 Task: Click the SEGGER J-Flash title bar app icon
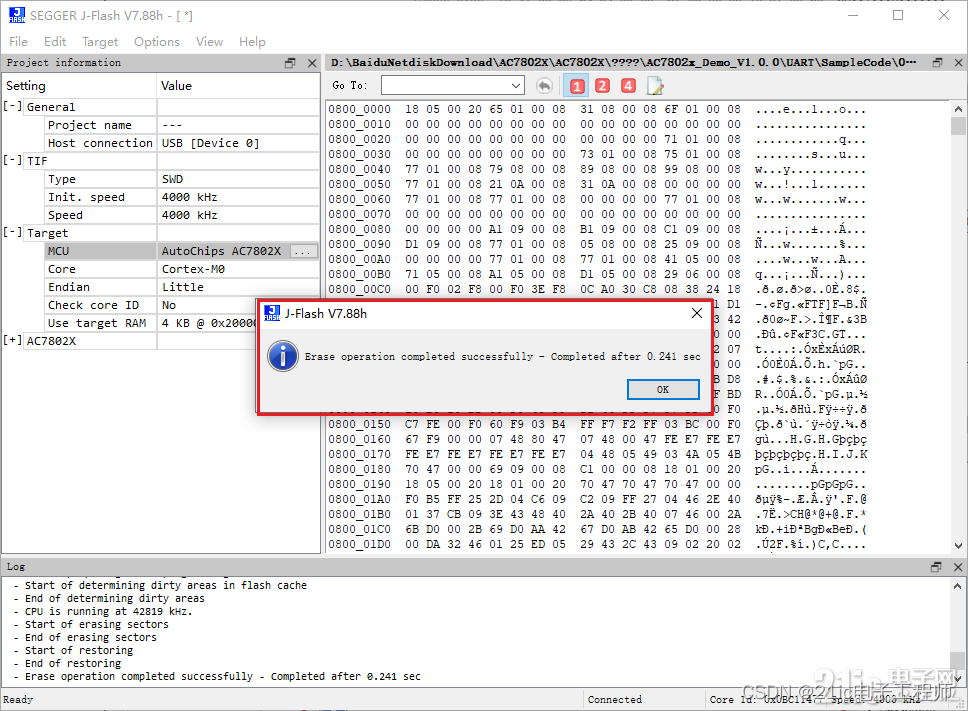pos(17,15)
